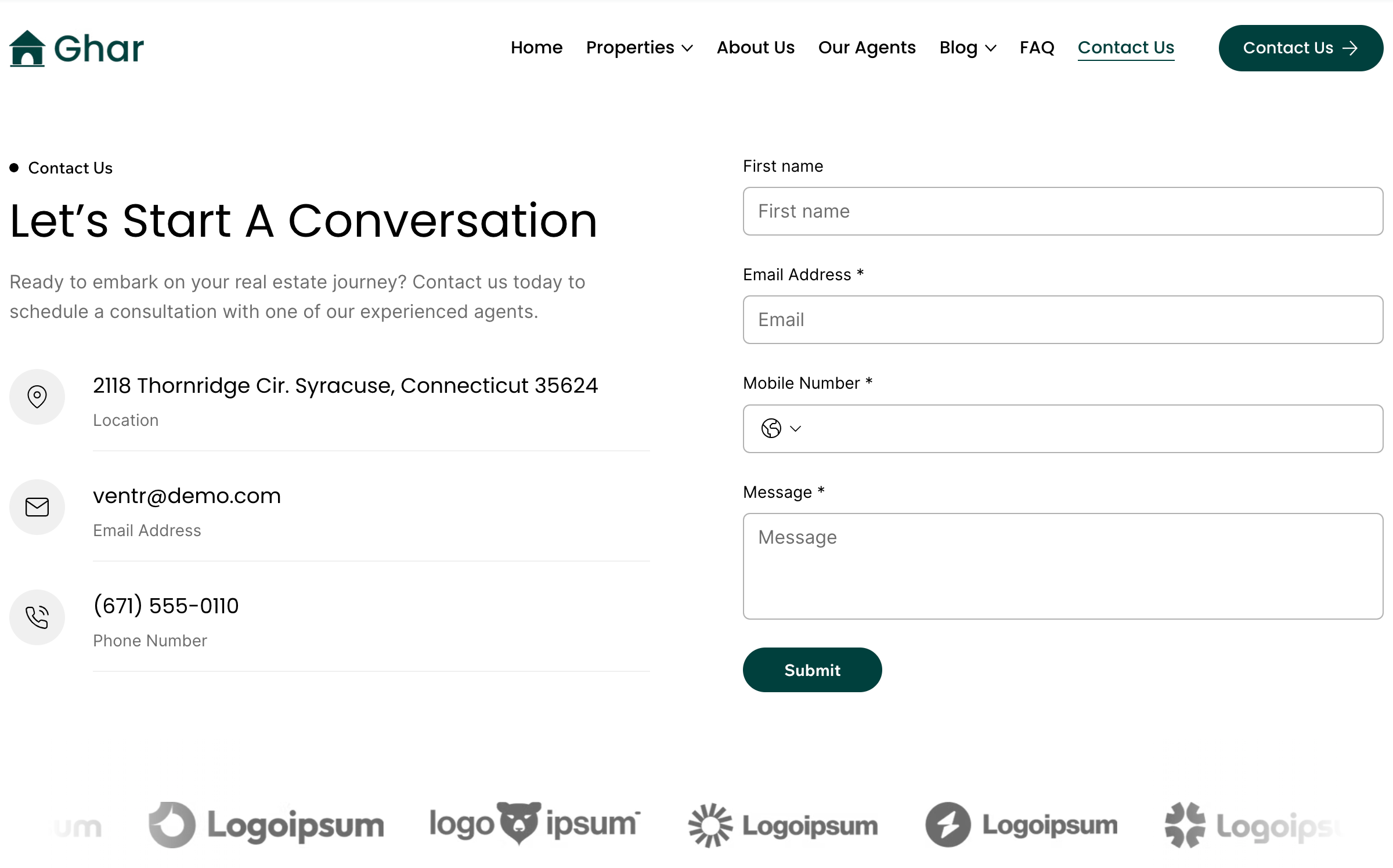Click the location pin icon
1393x868 pixels.
click(37, 397)
